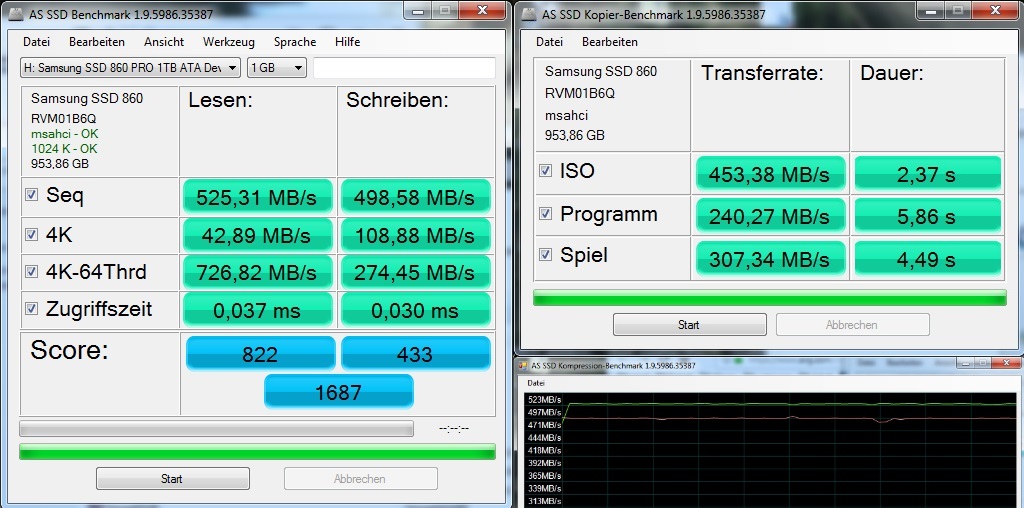Viewport: 1024px width, 508px height.
Task: Open Bearbeiten menu in Kopier-Benchmark window
Action: tap(610, 42)
